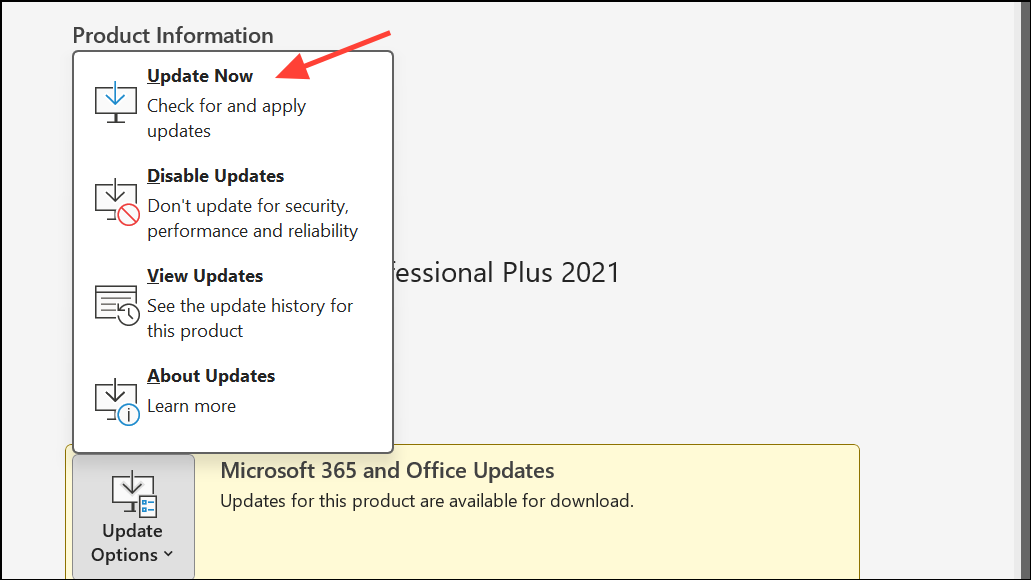Collapse the Update Options dropdown chevron
This screenshot has width=1031, height=580.
pyautogui.click(x=168, y=554)
